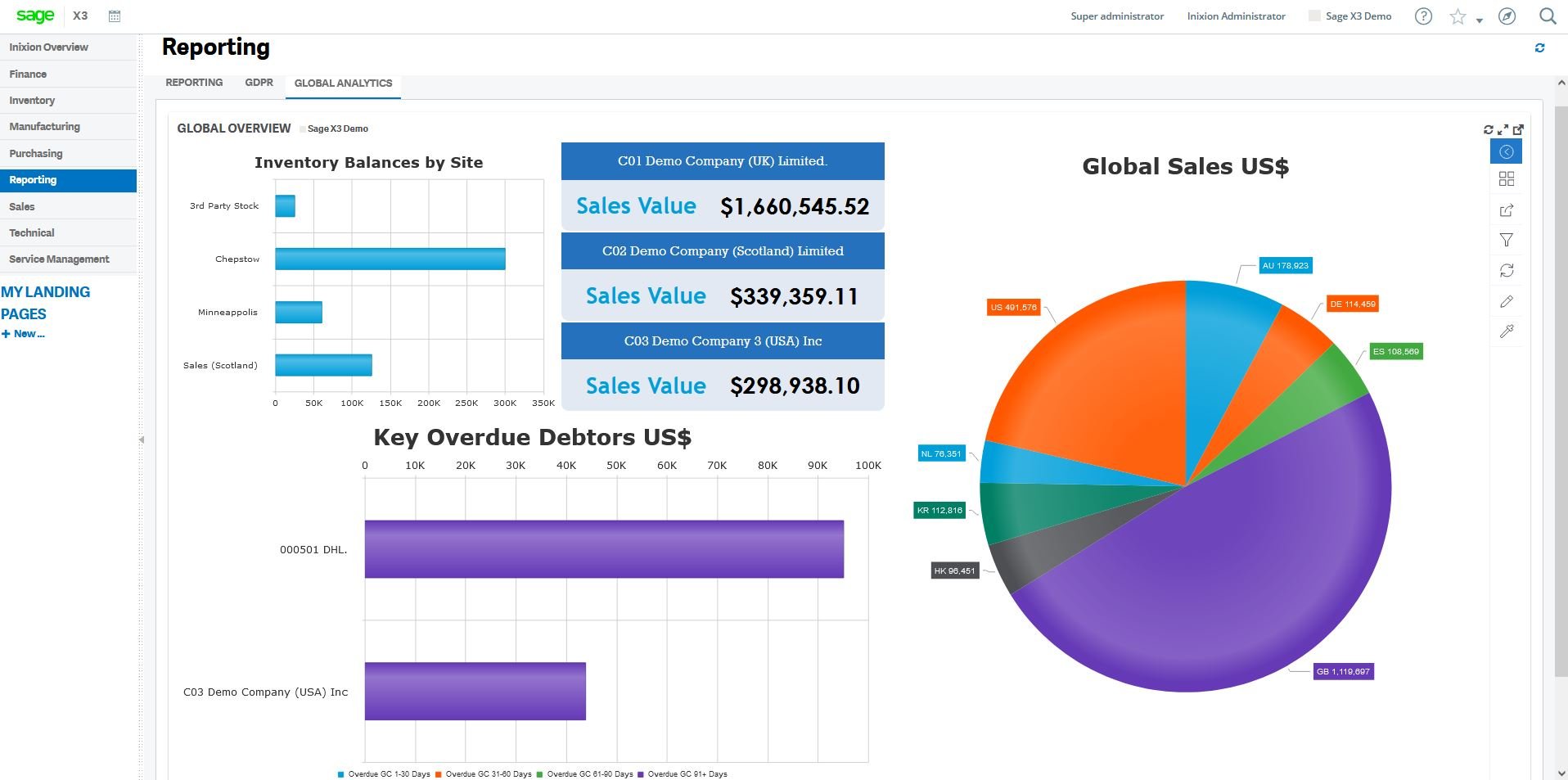Screen dimensions: 1568x780
Task: Collapse the dashboard tools panel (blue back arrow)
Action: coord(1506,151)
